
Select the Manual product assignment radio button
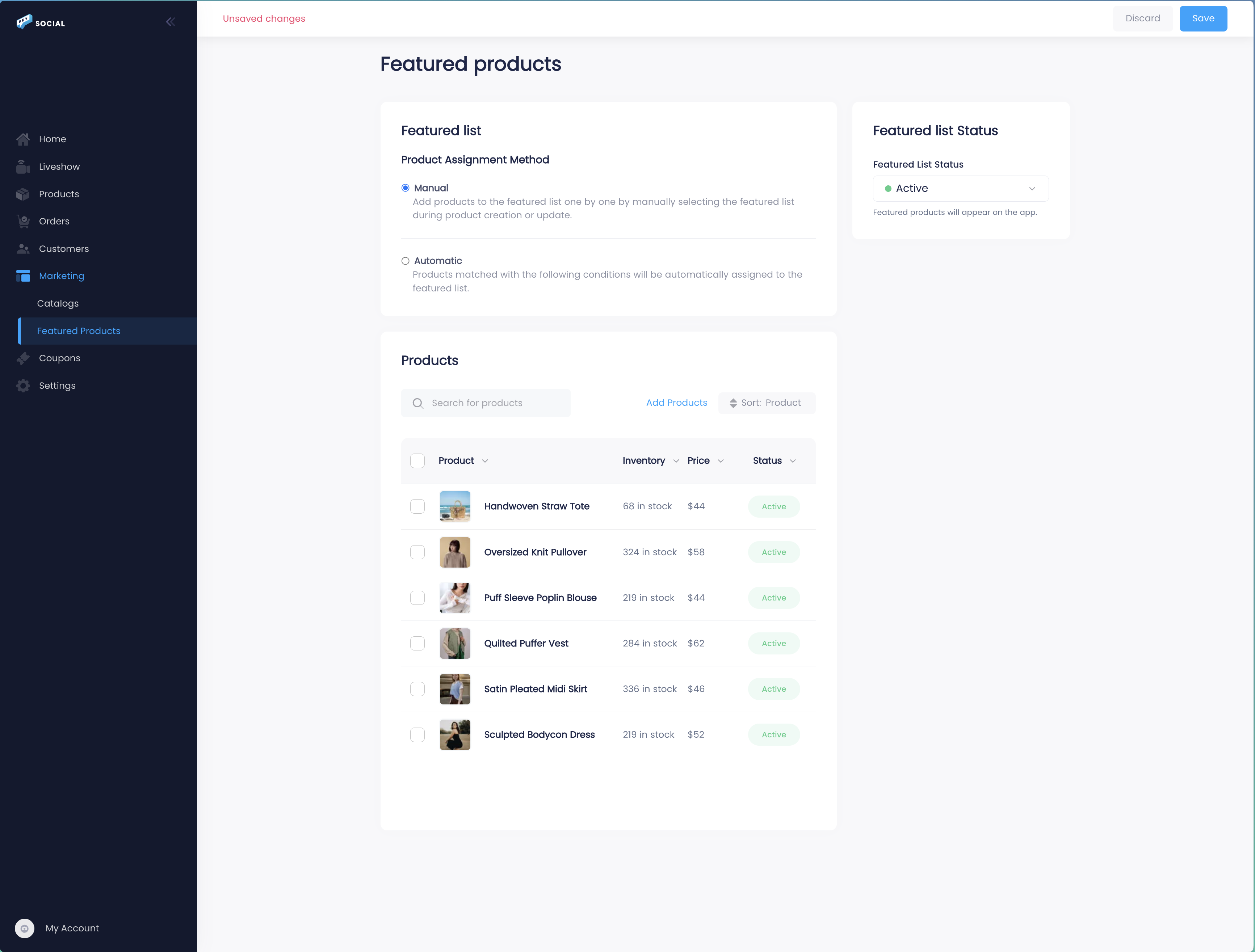click(404, 187)
